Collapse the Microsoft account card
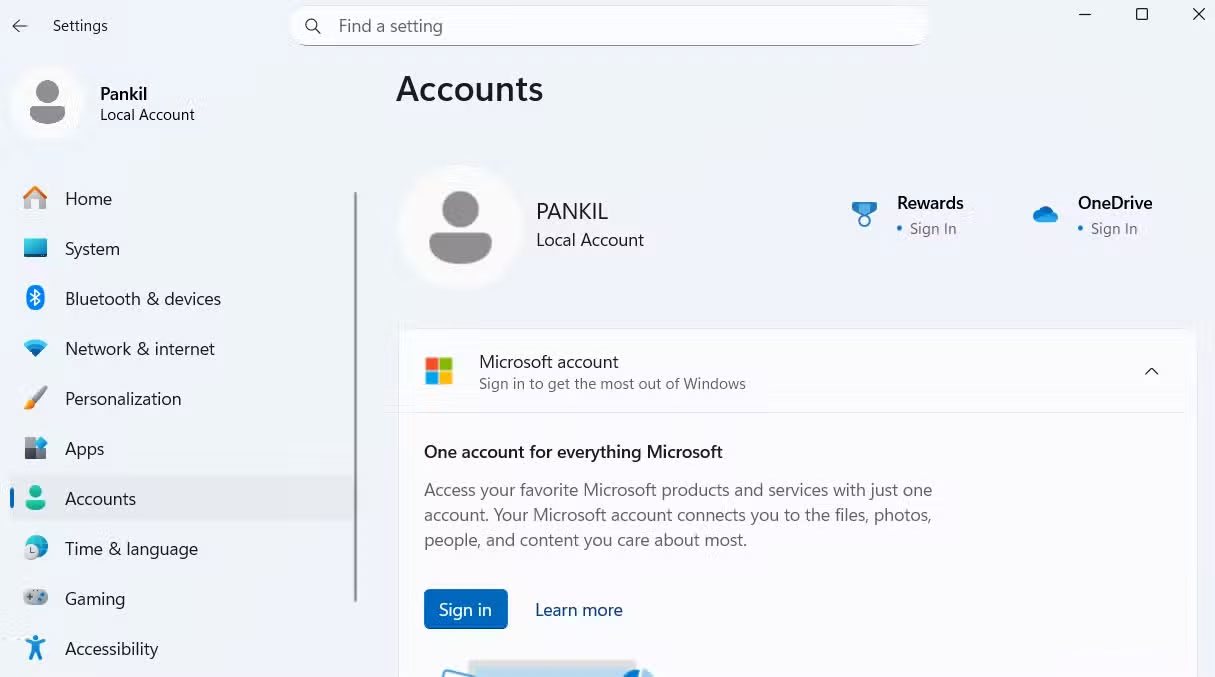1215x677 pixels. pyautogui.click(x=1151, y=370)
